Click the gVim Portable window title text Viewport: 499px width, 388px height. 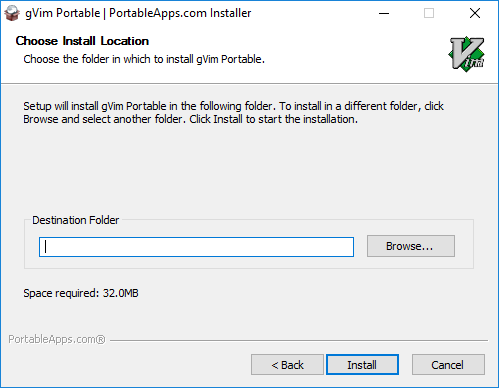tap(138, 13)
